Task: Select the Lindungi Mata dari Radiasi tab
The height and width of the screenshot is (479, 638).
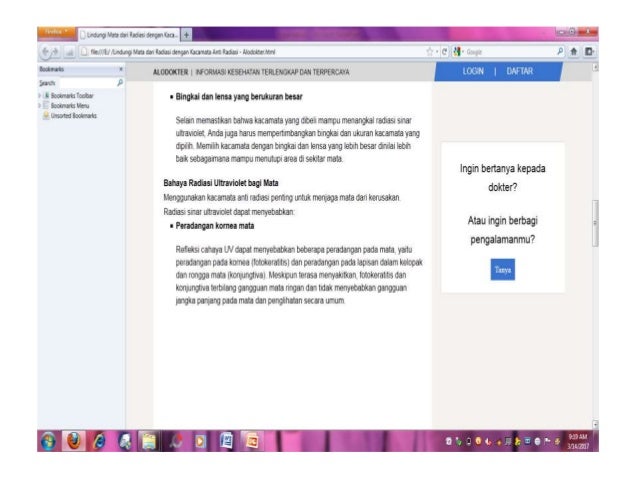Action: tap(129, 35)
